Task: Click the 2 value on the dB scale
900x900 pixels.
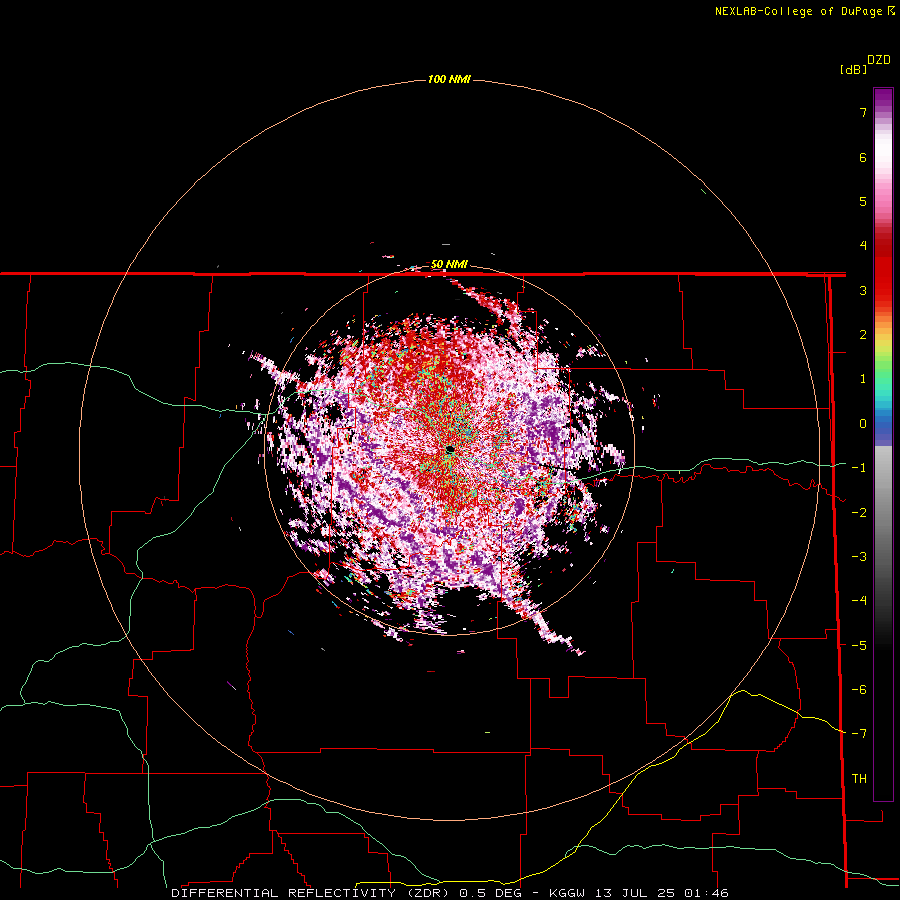Action: (x=863, y=335)
